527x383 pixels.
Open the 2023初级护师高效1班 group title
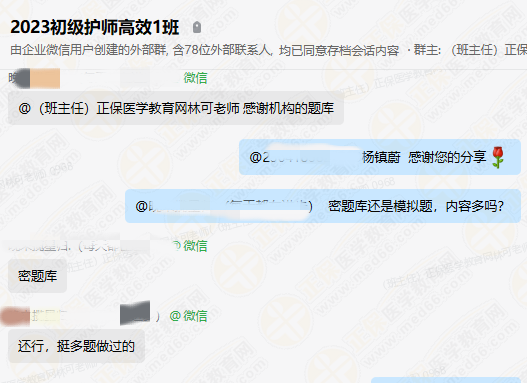click(x=94, y=27)
